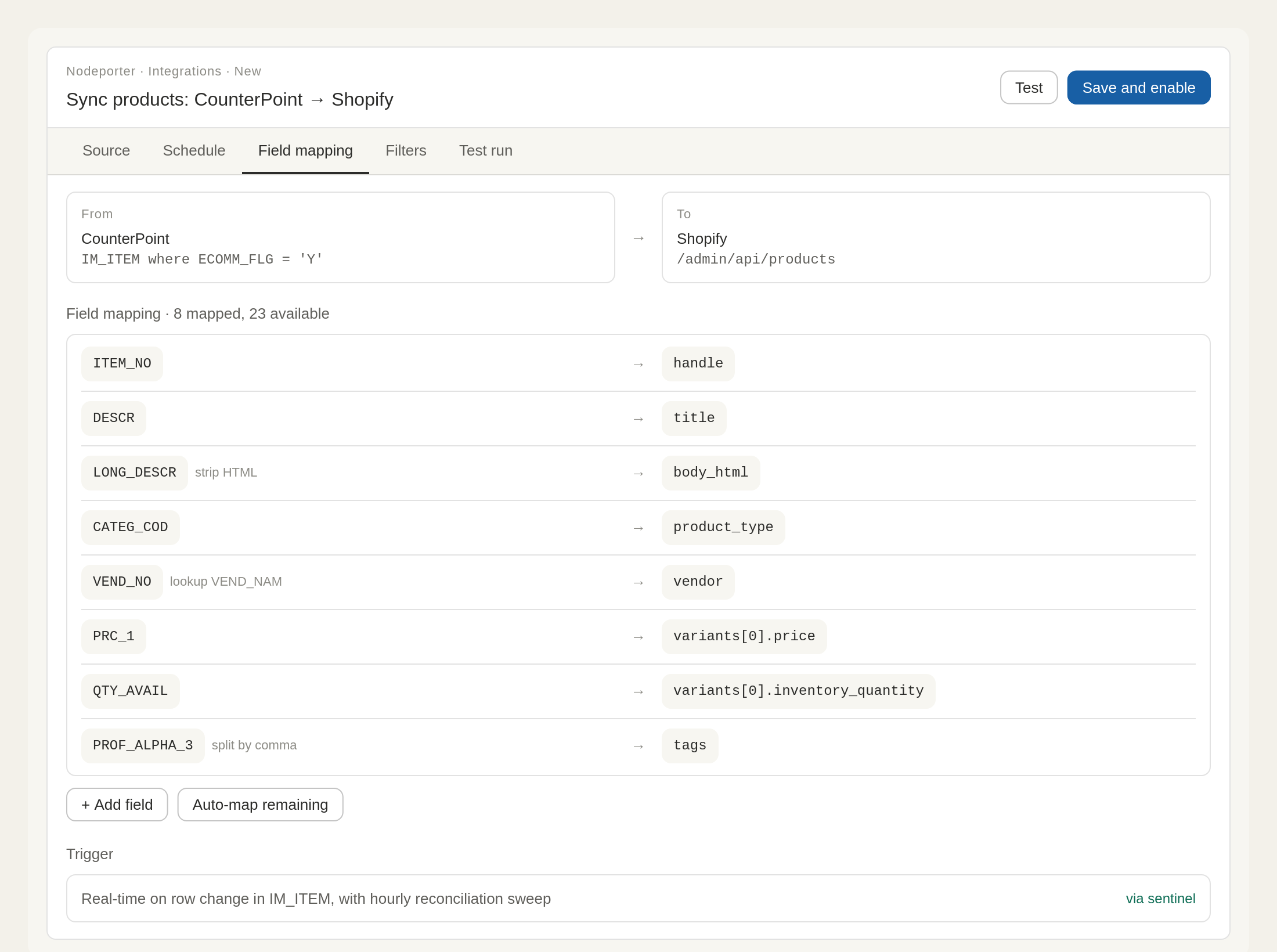Click Save and enable
The image size is (1277, 952).
point(1138,88)
